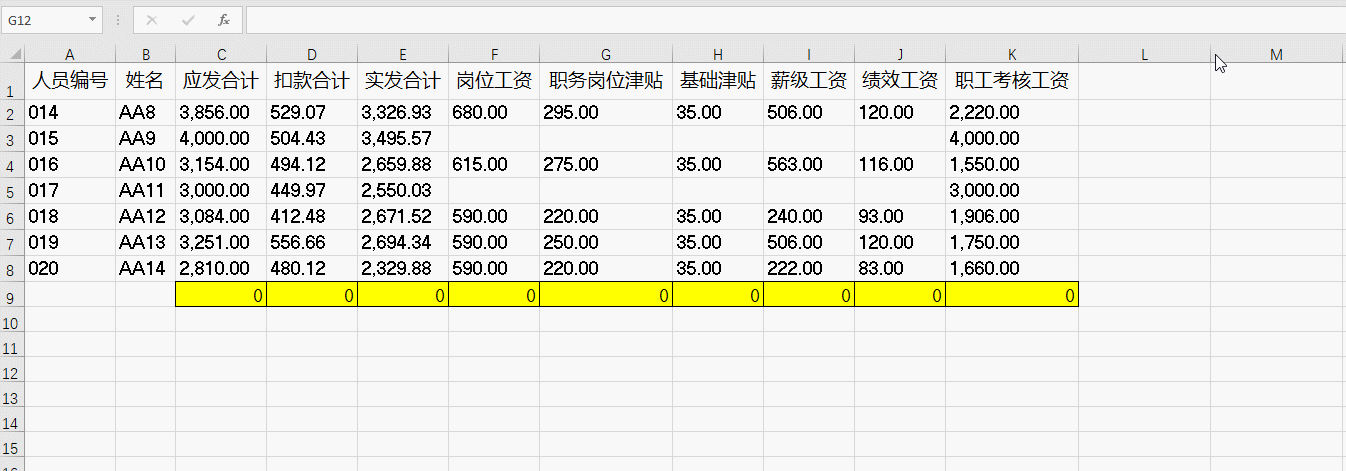Screen dimensions: 1346x471
Task: Select cell containing 014
Action: [70, 113]
